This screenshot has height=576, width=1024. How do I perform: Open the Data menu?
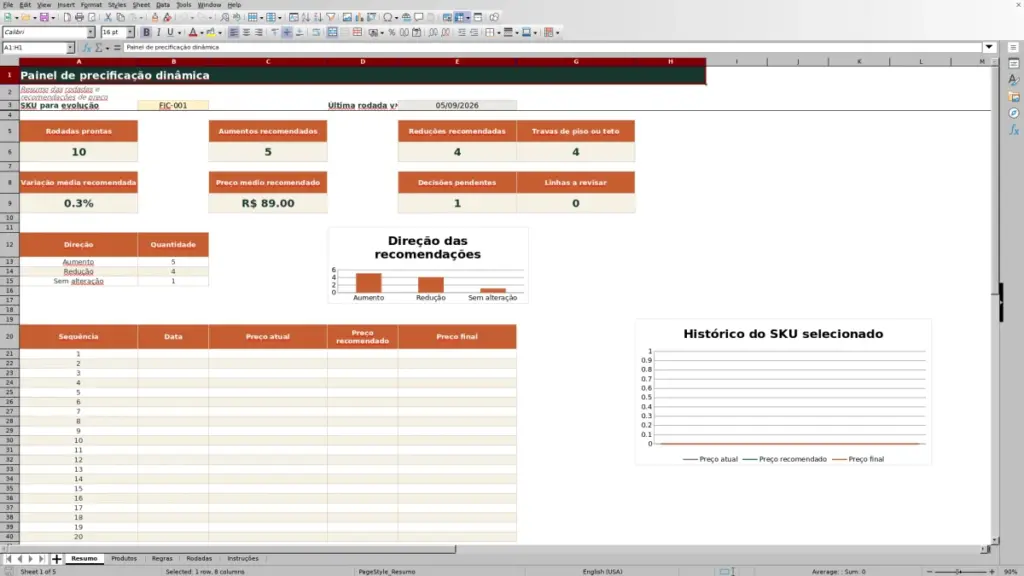163,5
